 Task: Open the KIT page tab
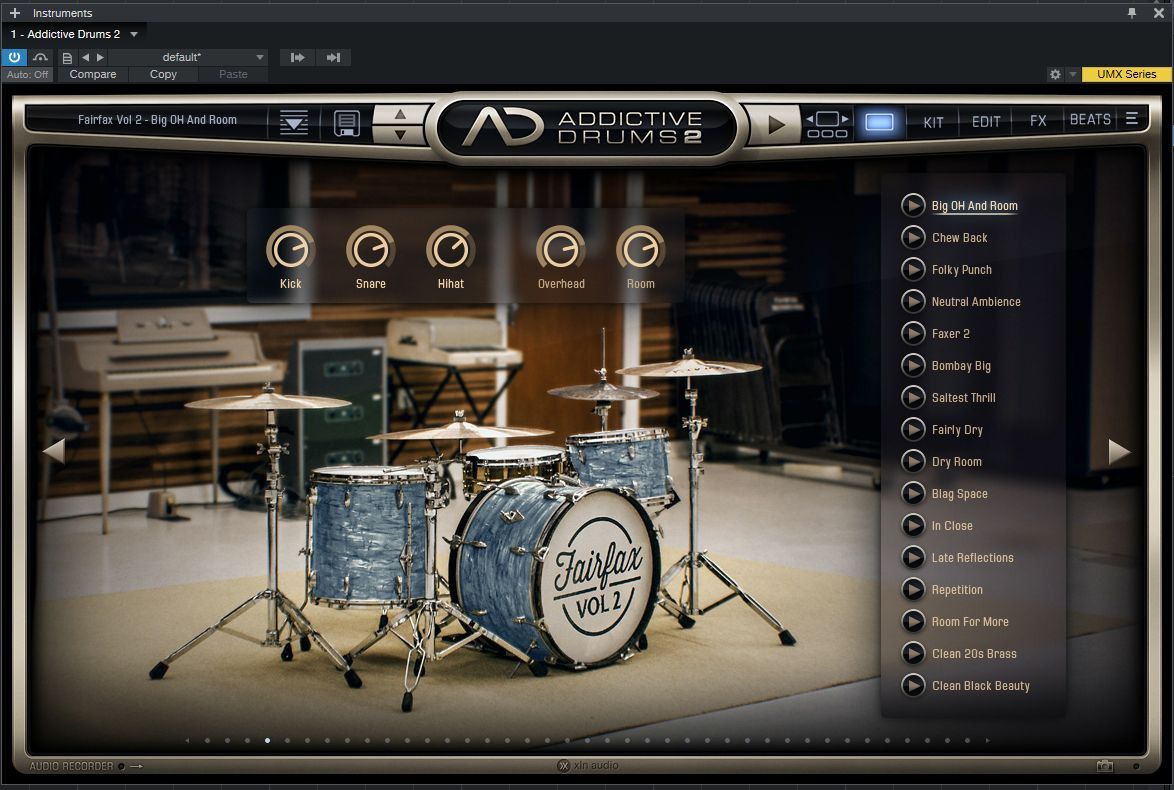[x=933, y=121]
